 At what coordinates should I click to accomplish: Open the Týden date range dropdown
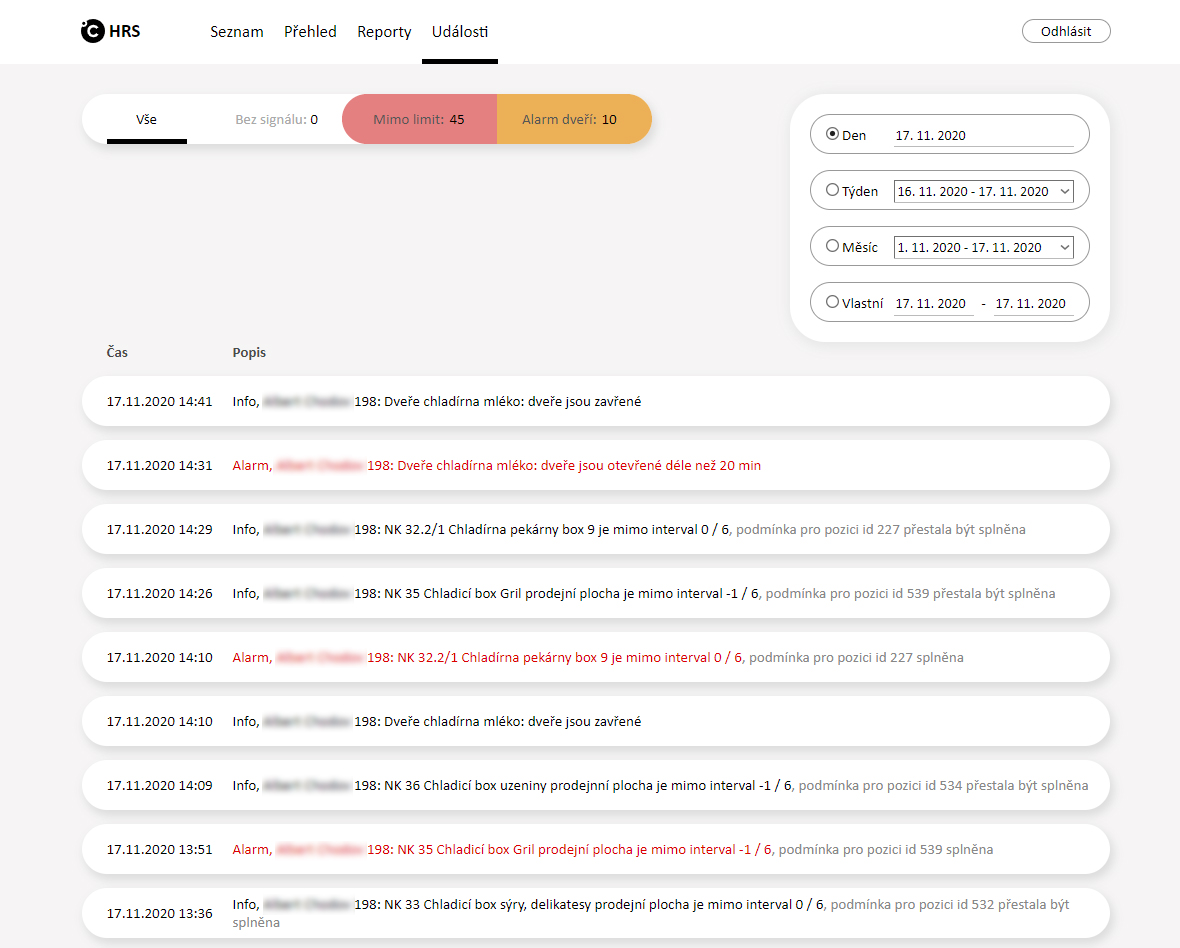(984, 191)
